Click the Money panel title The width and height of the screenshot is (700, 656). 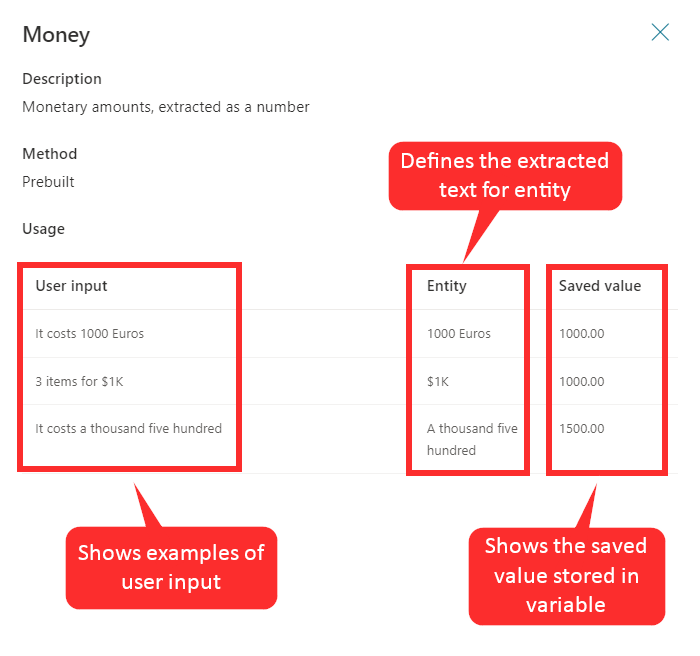[56, 35]
